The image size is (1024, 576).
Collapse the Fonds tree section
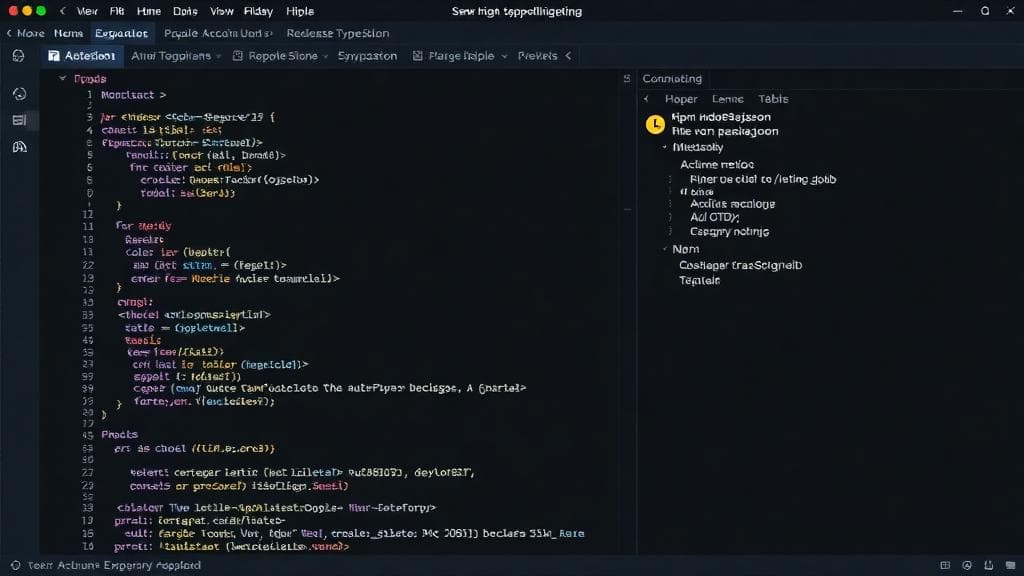pyautogui.click(x=64, y=78)
